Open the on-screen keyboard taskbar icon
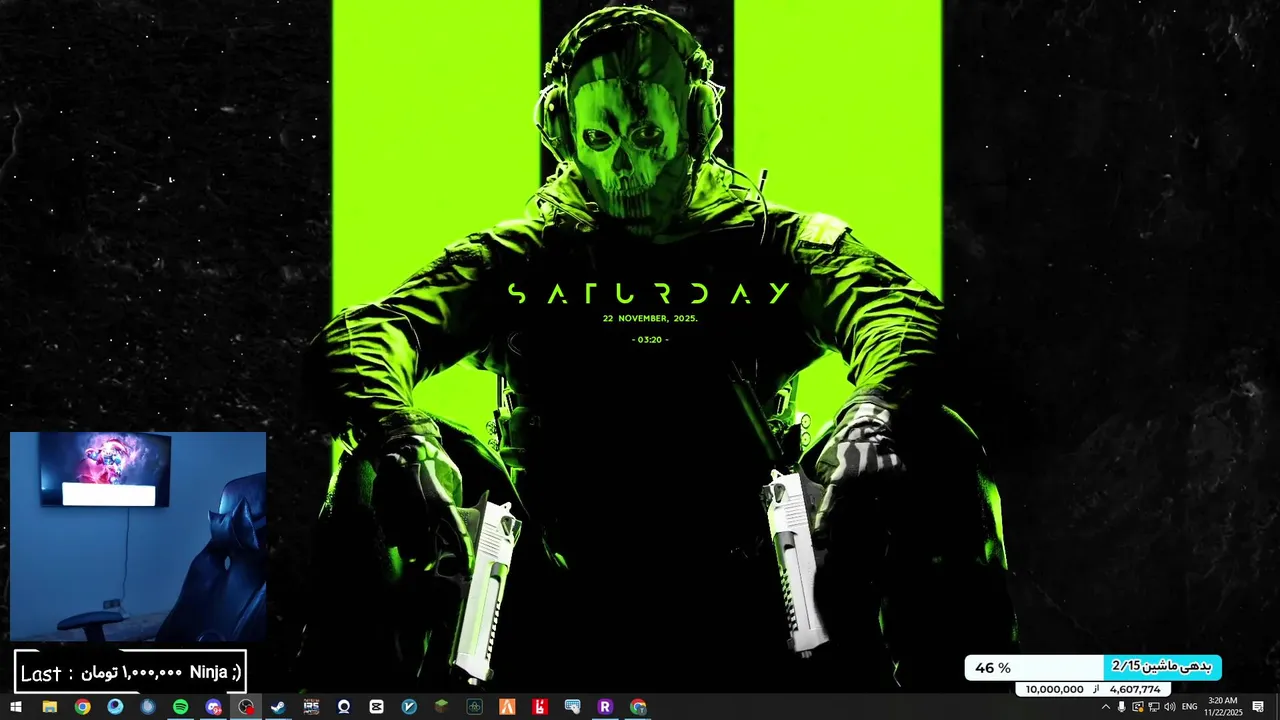Image resolution: width=1280 pixels, height=720 pixels. (572, 707)
